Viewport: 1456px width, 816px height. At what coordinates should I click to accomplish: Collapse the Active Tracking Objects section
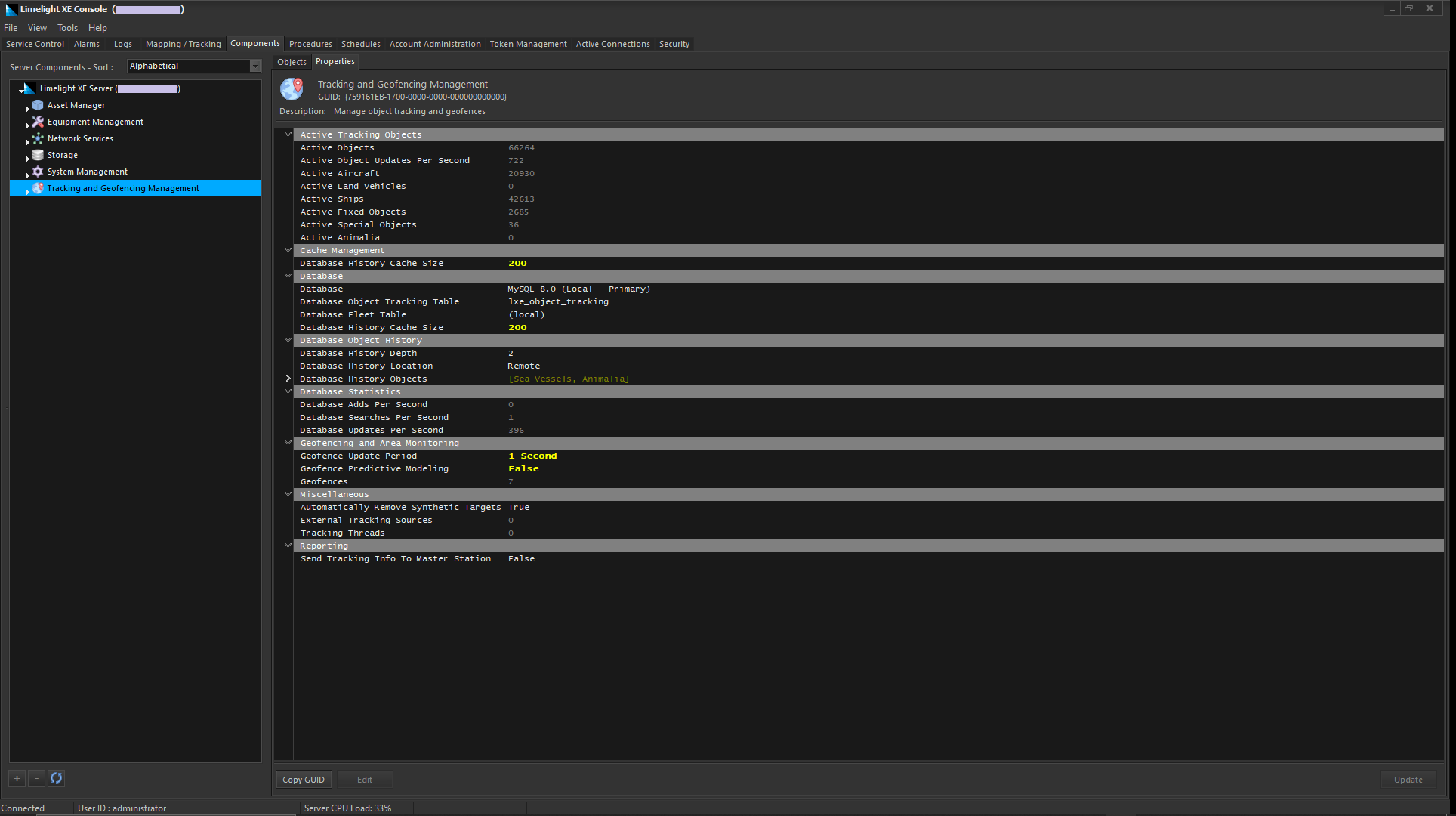tap(288, 134)
